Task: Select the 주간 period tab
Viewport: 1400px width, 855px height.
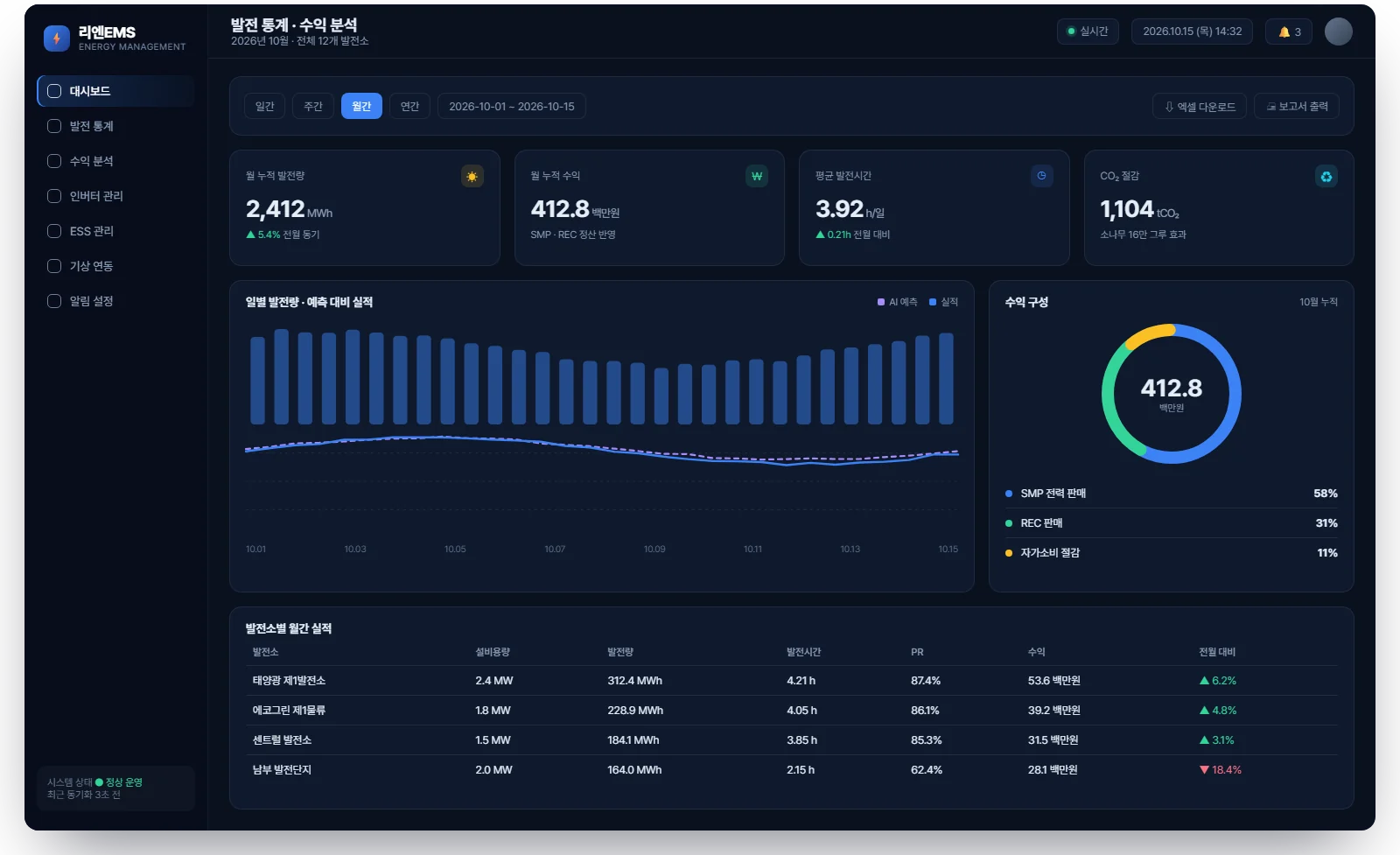Action: pos(313,106)
